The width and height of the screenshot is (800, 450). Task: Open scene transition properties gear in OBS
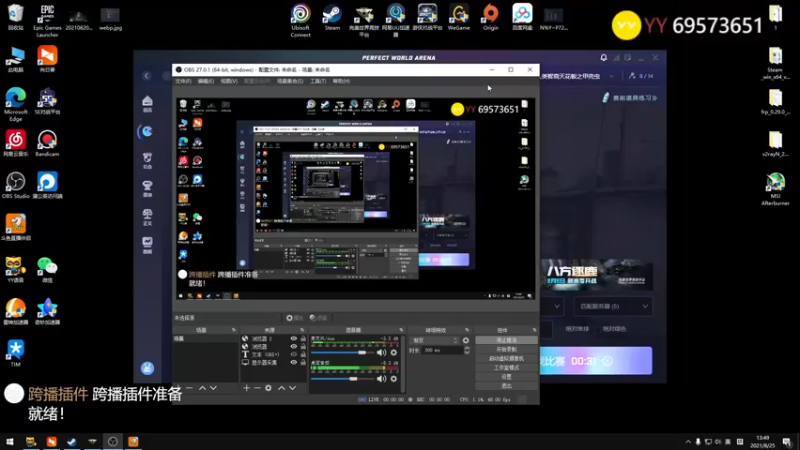pyautogui.click(x=466, y=340)
